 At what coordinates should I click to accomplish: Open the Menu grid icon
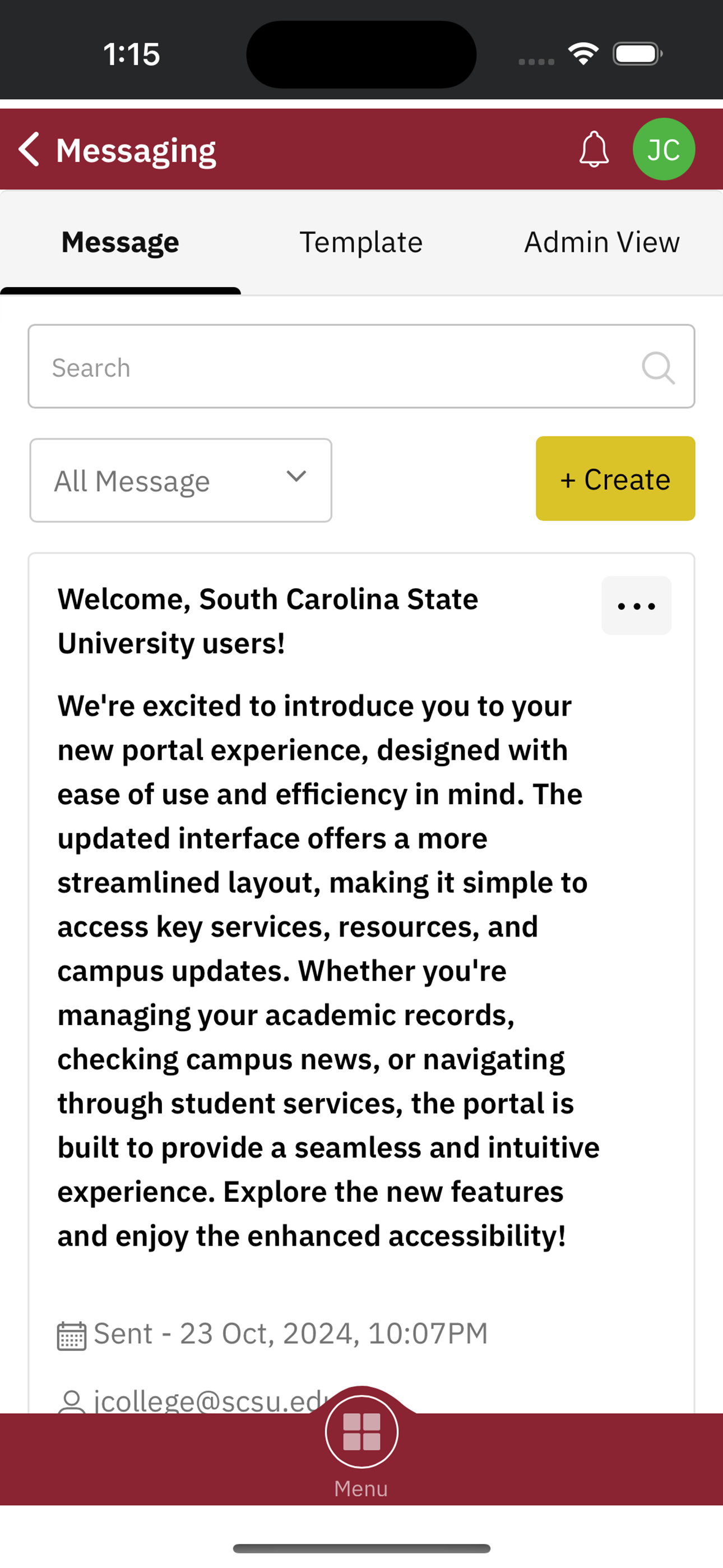(x=361, y=1432)
